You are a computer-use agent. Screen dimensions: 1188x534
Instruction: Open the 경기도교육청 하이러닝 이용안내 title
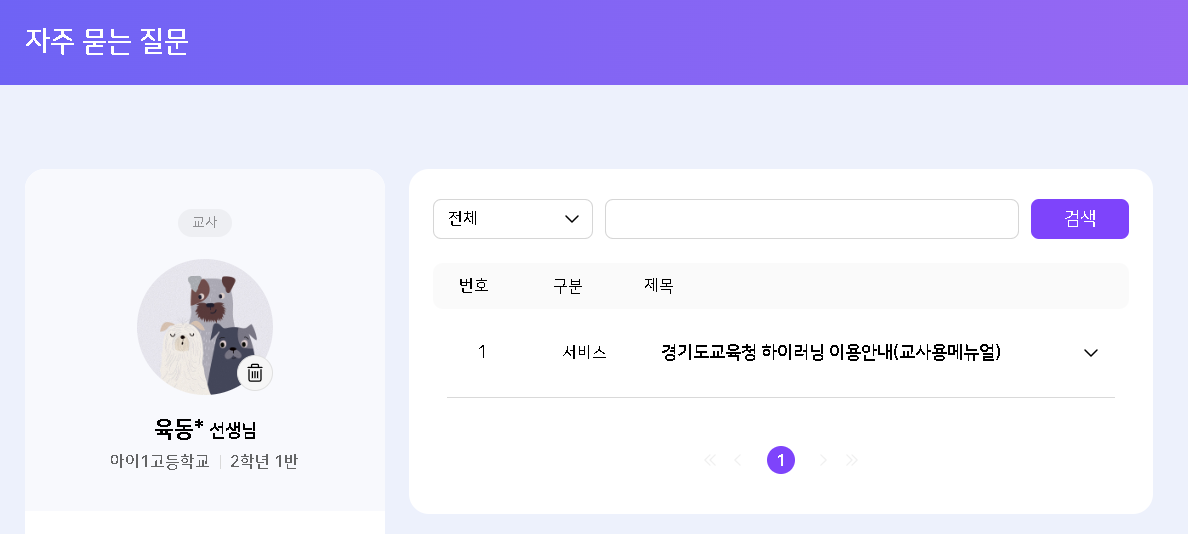click(830, 352)
